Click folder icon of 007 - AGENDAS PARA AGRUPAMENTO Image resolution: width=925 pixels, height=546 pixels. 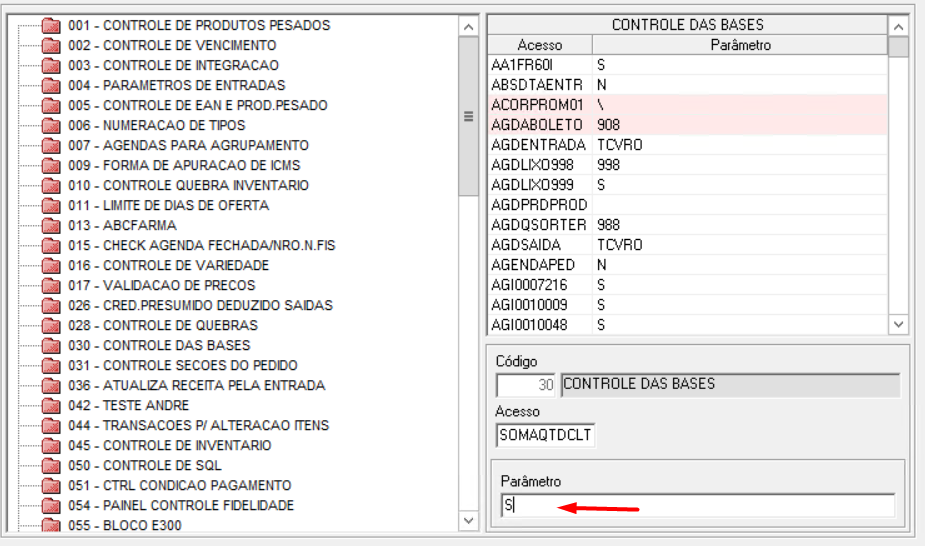(x=51, y=146)
